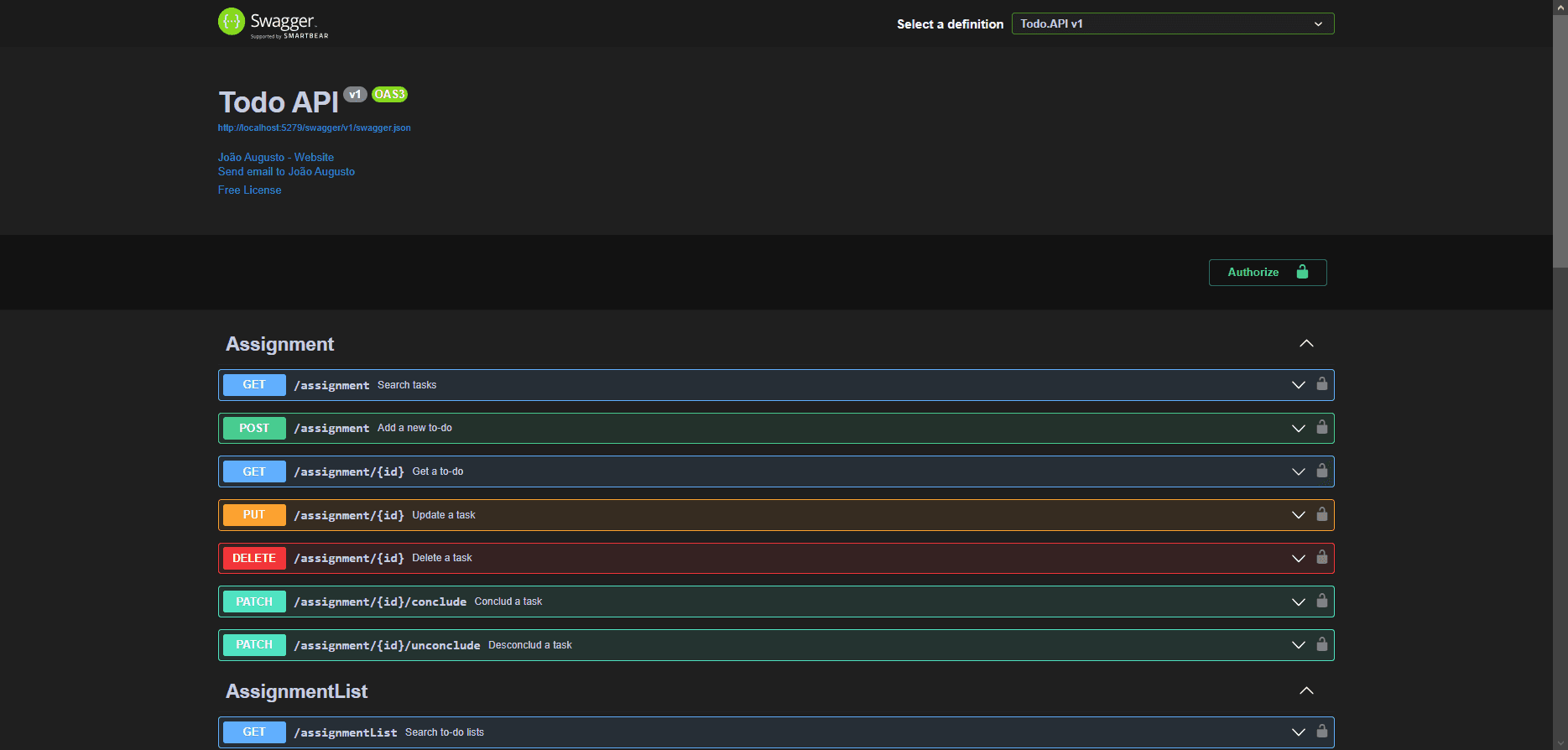The height and width of the screenshot is (750, 1568).
Task: Click the lock on PATCH unconclude endpoint
Action: (1321, 645)
